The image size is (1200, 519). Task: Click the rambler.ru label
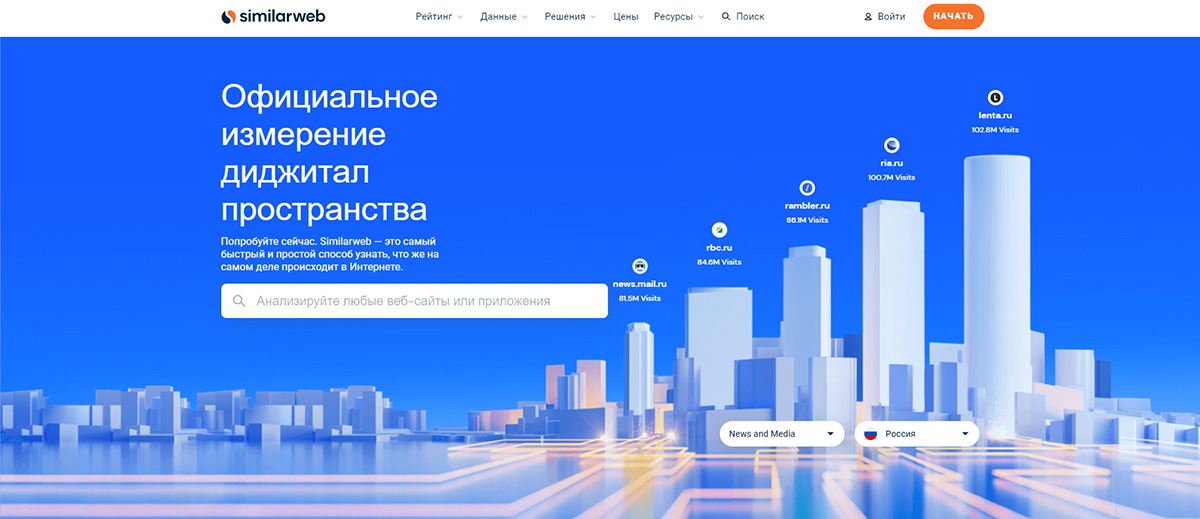click(x=807, y=206)
